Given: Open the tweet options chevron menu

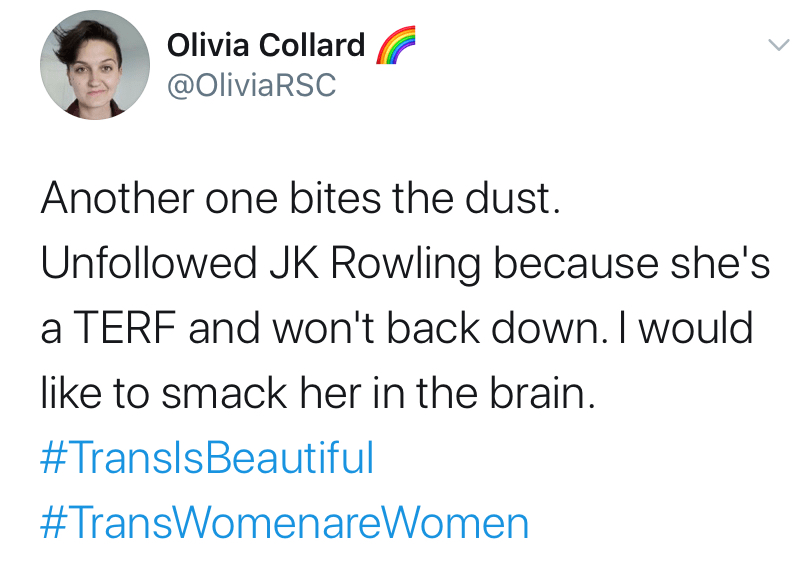Looking at the screenshot, I should [778, 46].
